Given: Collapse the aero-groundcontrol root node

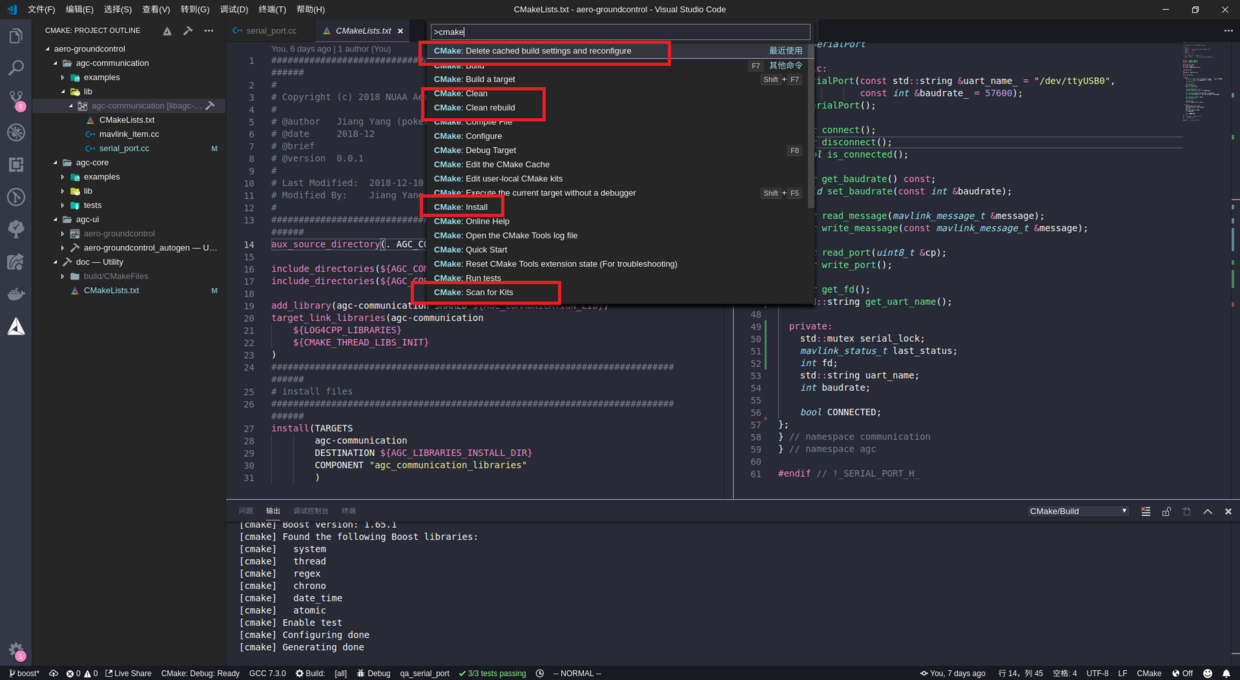Looking at the screenshot, I should pos(47,48).
